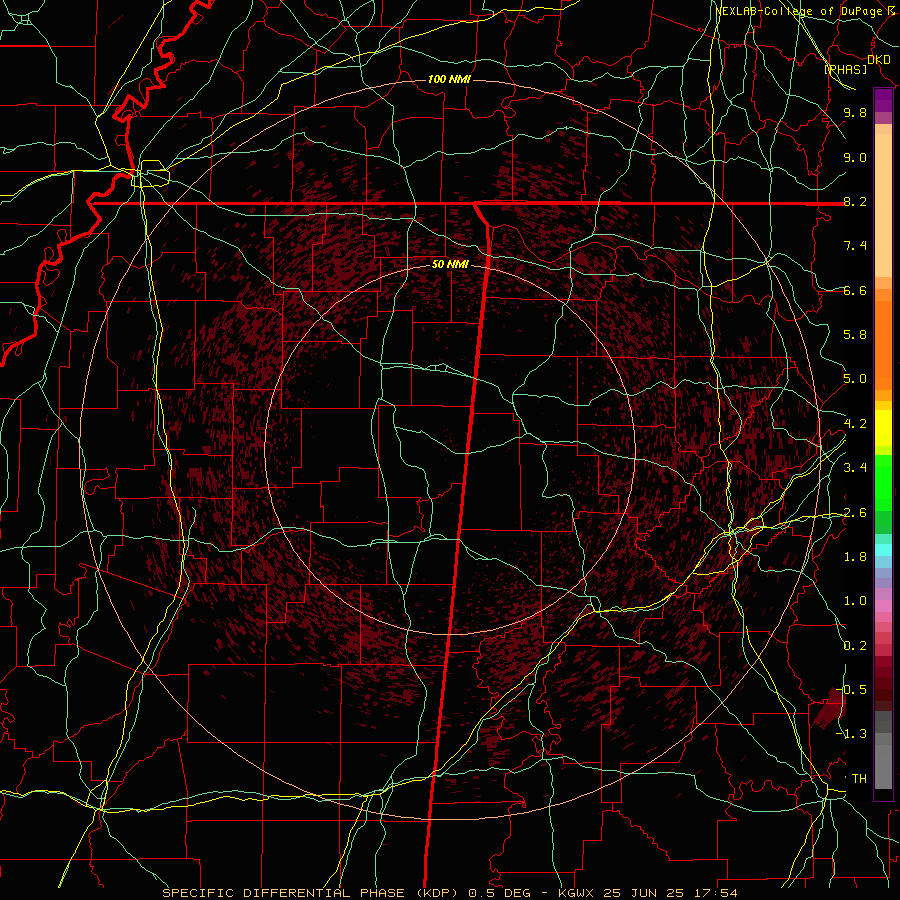Click the 2.6 scale value
Image resolution: width=900 pixels, height=900 pixels.
click(855, 512)
